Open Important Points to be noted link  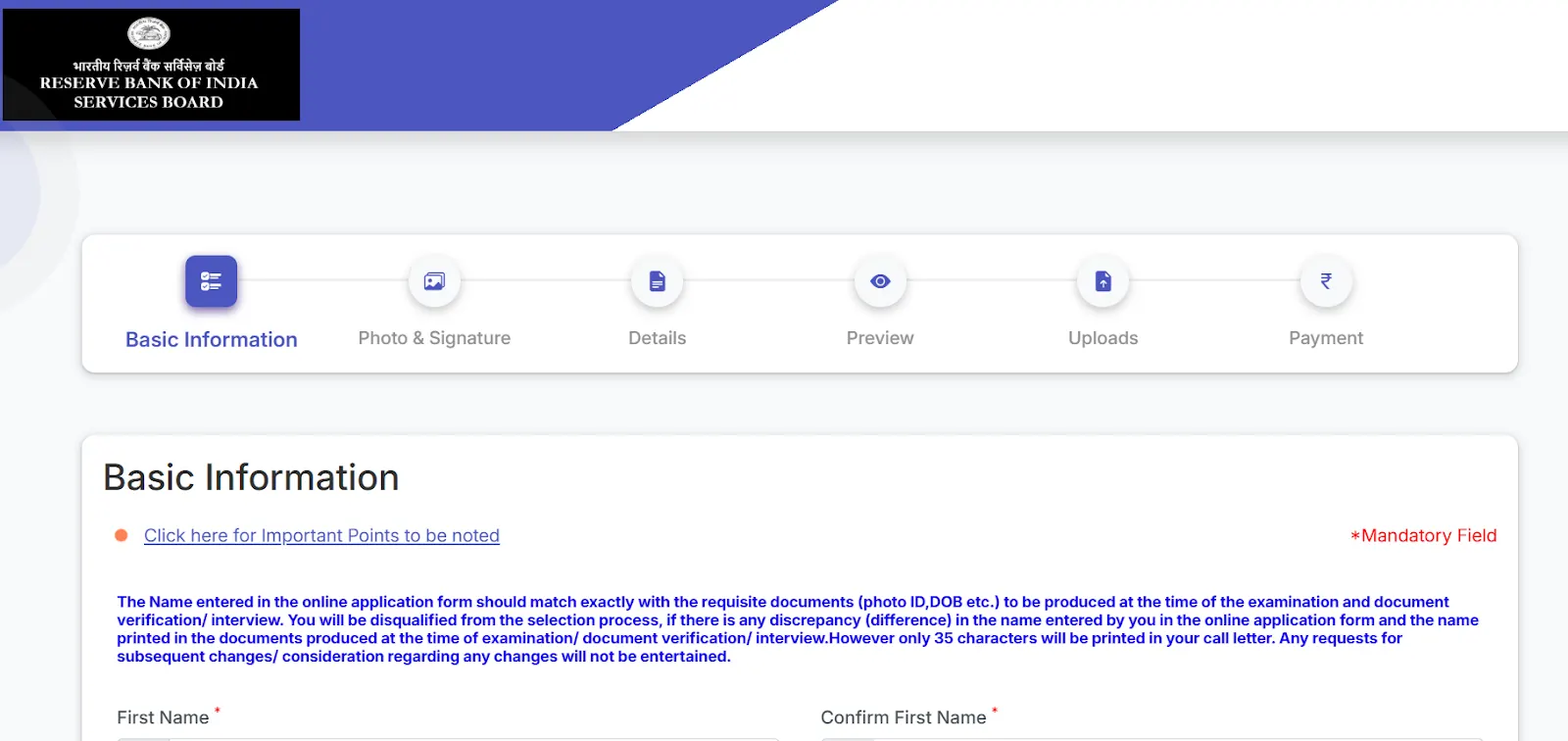point(320,535)
